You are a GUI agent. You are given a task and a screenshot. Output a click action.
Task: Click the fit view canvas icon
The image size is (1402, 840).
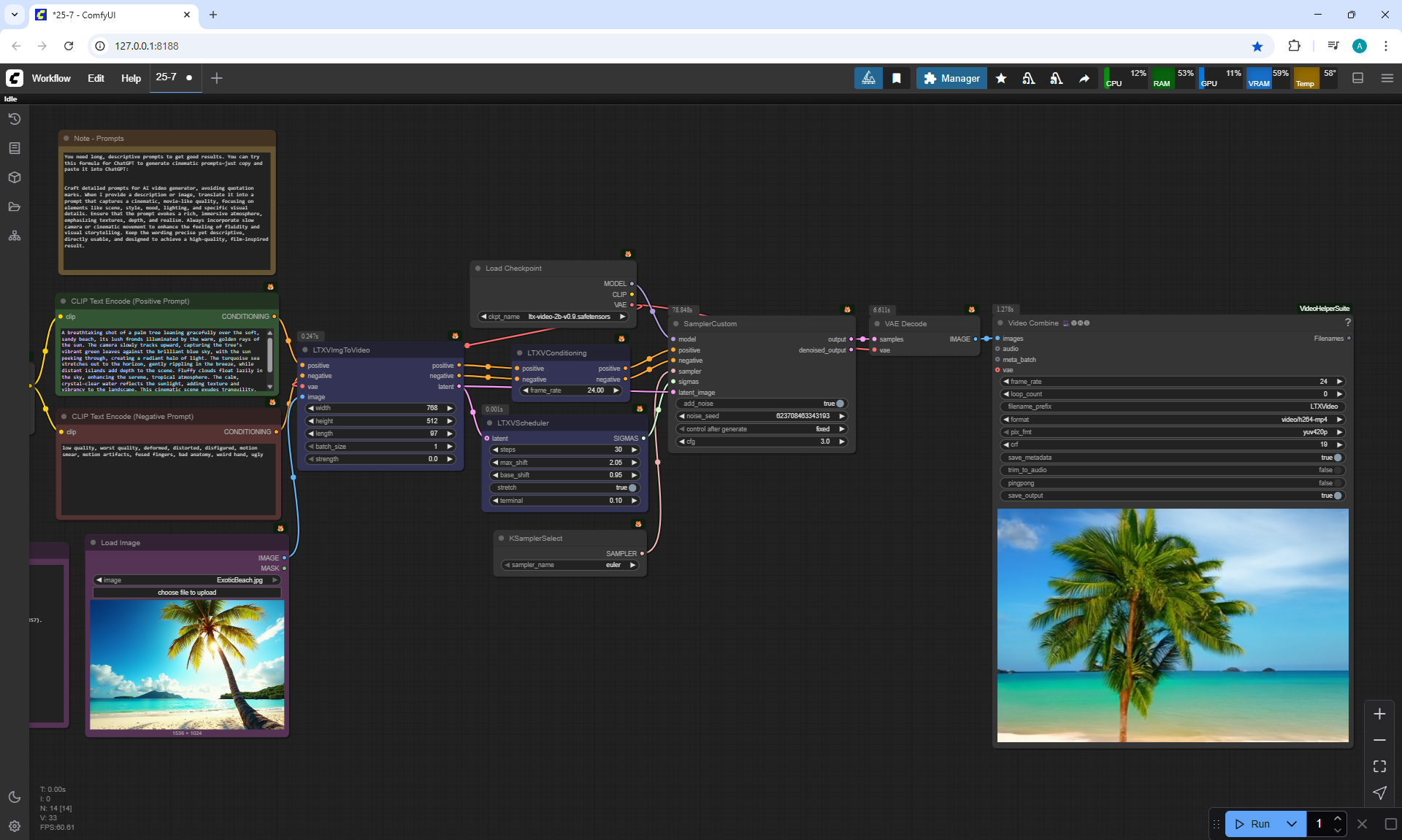1379,766
